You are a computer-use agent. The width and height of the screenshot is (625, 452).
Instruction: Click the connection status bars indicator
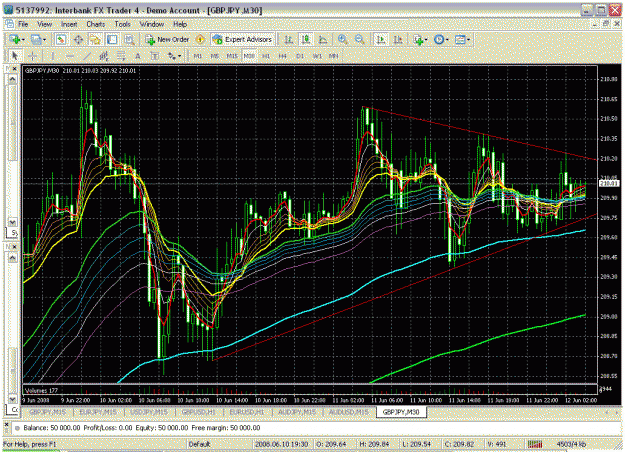535,444
